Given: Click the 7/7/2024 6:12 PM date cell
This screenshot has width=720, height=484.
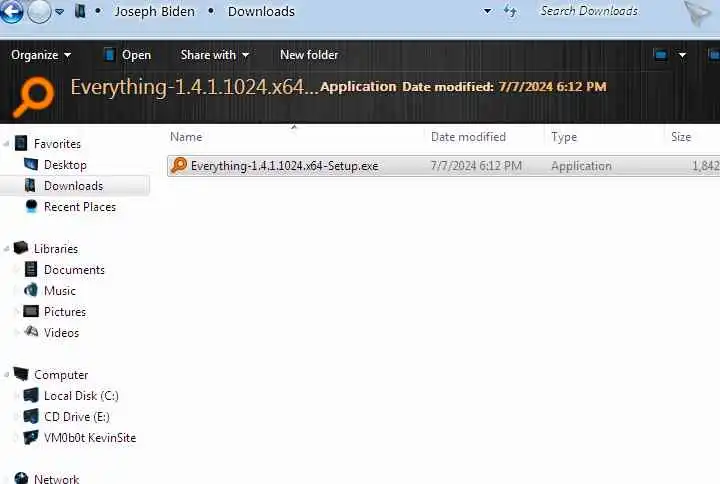Looking at the screenshot, I should 476,166.
